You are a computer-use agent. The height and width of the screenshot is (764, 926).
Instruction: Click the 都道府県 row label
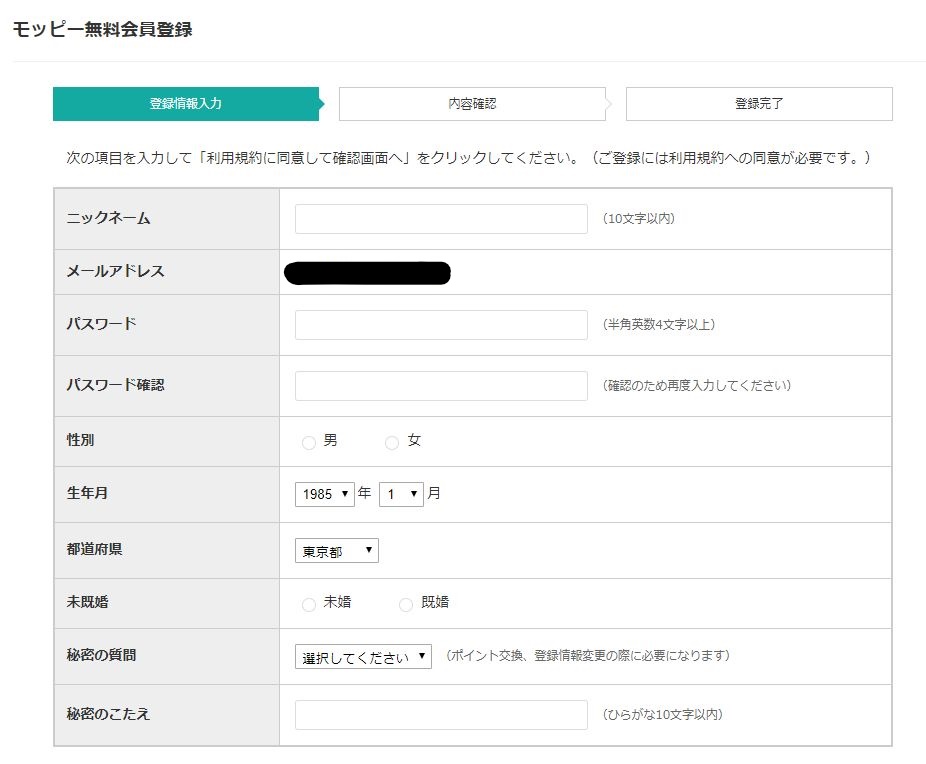tap(94, 549)
